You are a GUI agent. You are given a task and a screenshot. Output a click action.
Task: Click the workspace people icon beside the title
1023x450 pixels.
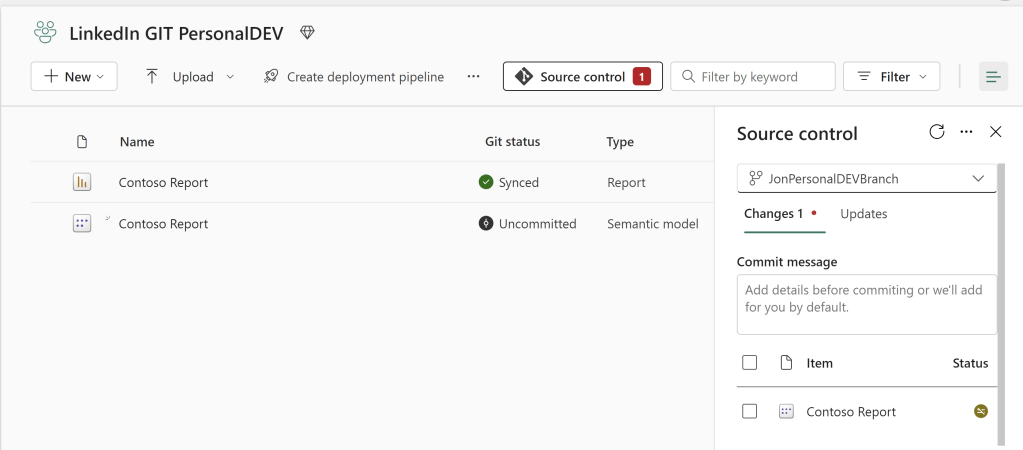coord(45,33)
